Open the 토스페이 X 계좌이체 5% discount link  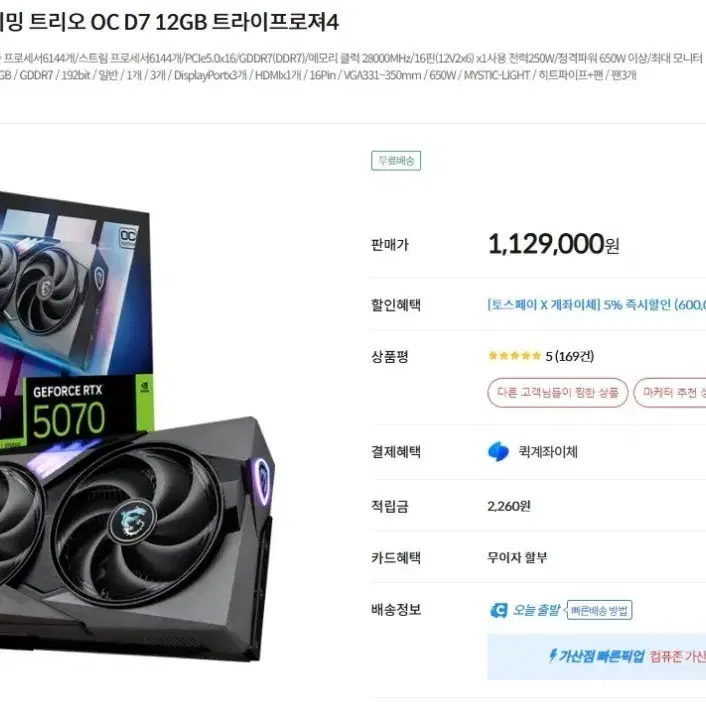coord(596,305)
